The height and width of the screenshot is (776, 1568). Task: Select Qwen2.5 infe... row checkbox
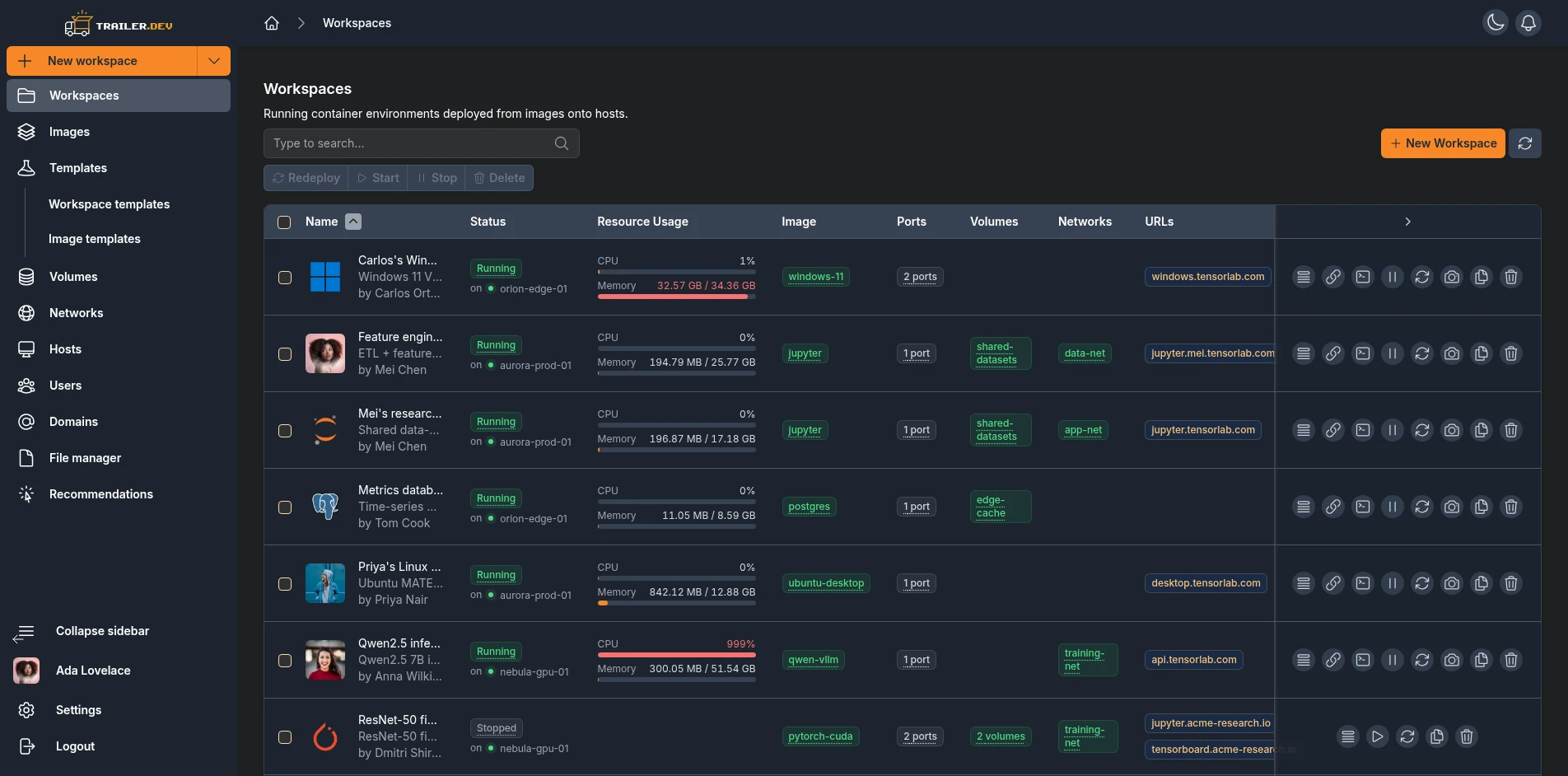coord(285,661)
